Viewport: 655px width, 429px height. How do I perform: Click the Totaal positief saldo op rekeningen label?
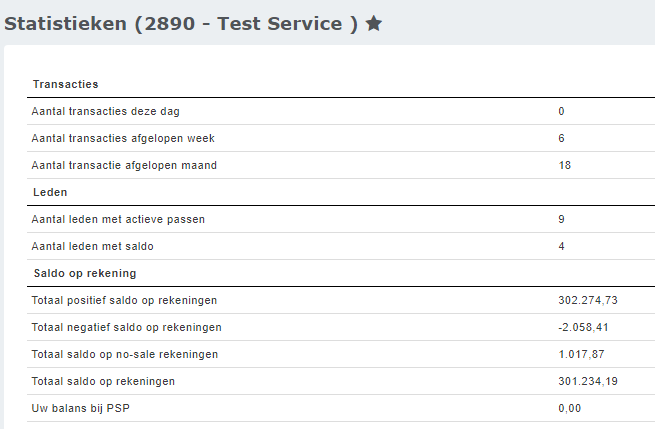click(124, 299)
